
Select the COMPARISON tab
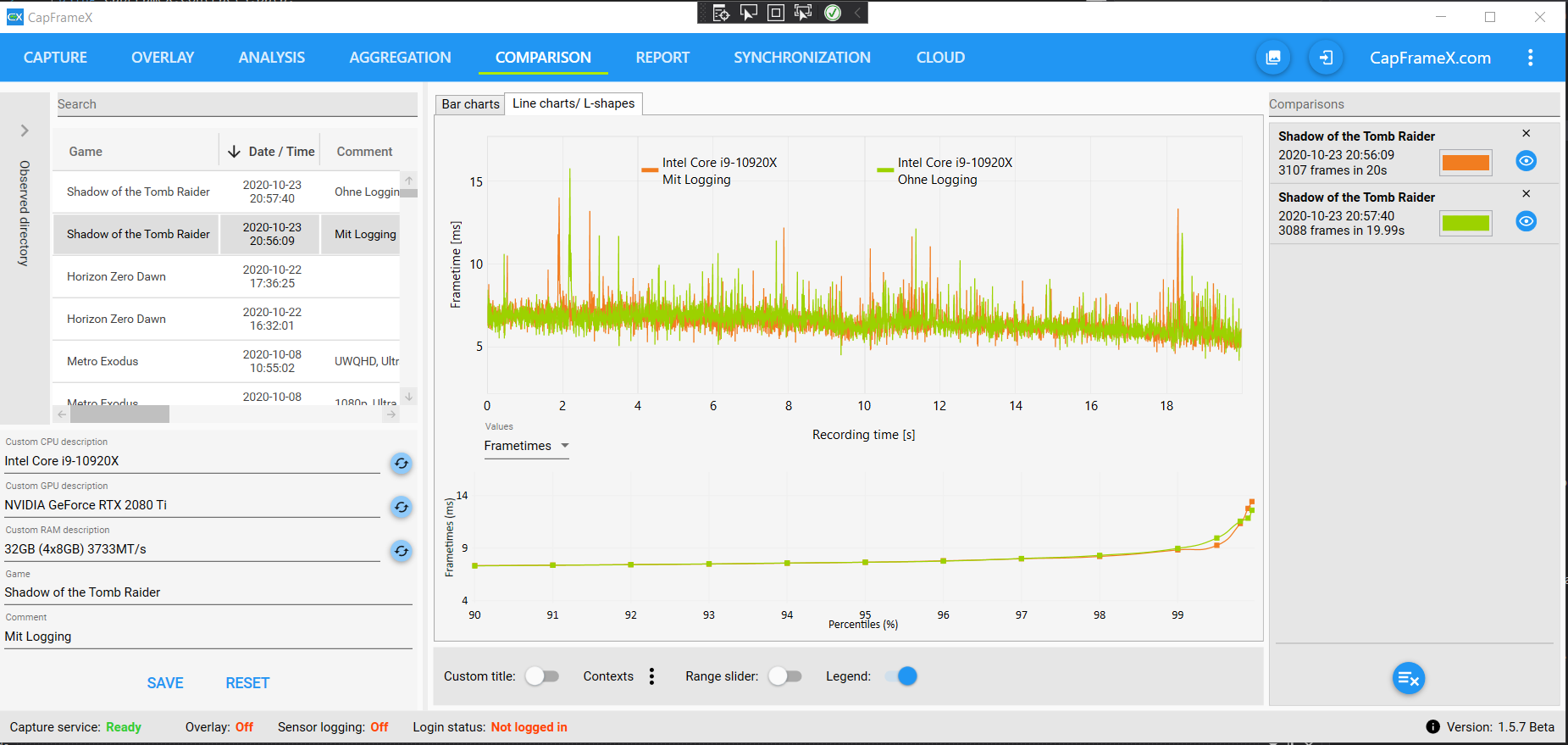tap(543, 58)
